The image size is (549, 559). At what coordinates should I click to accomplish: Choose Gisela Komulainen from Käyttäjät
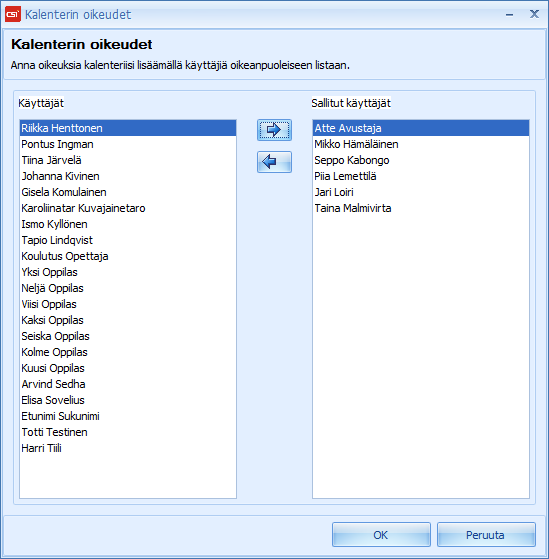tap(128, 192)
